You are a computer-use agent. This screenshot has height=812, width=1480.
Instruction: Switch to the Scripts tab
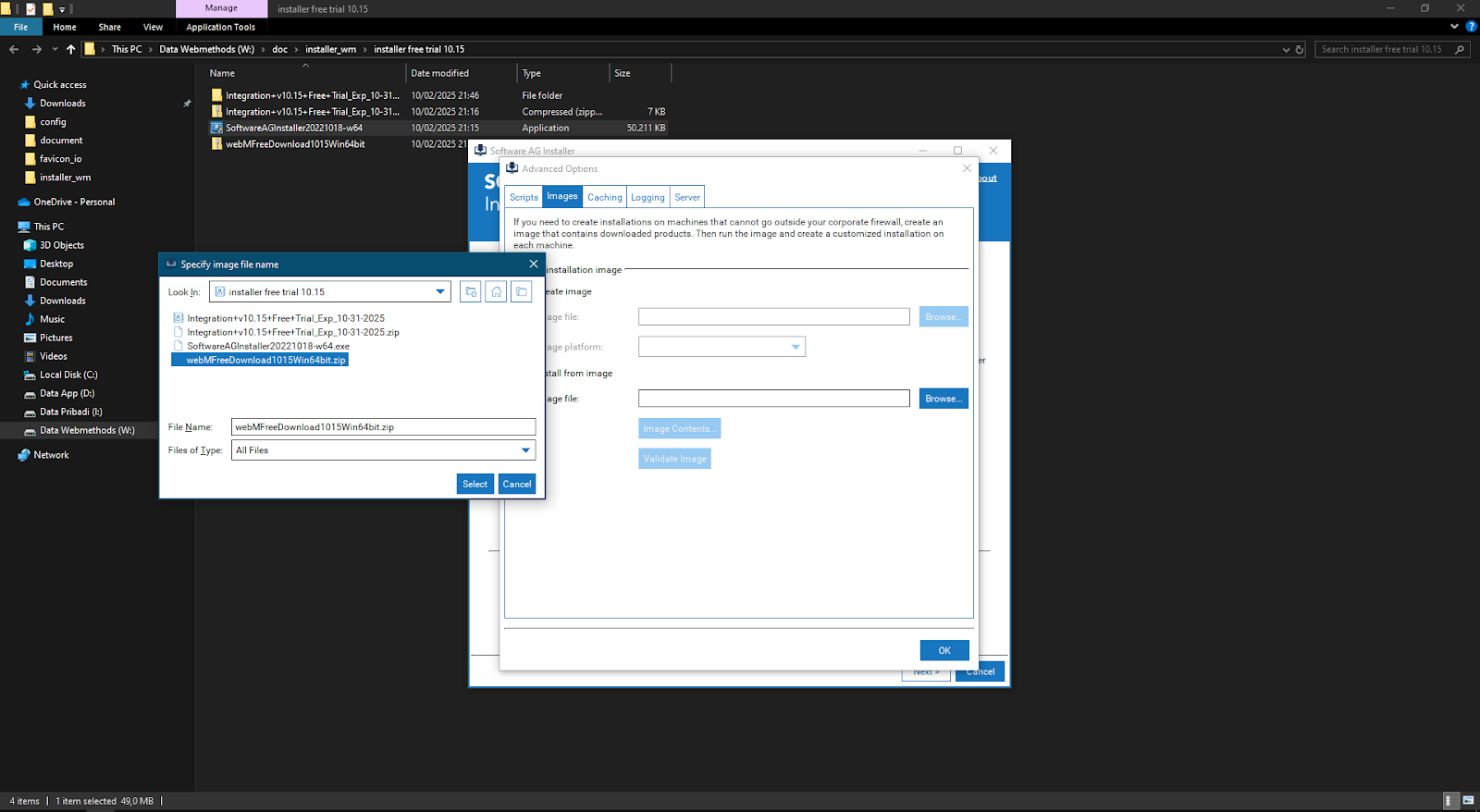click(524, 197)
